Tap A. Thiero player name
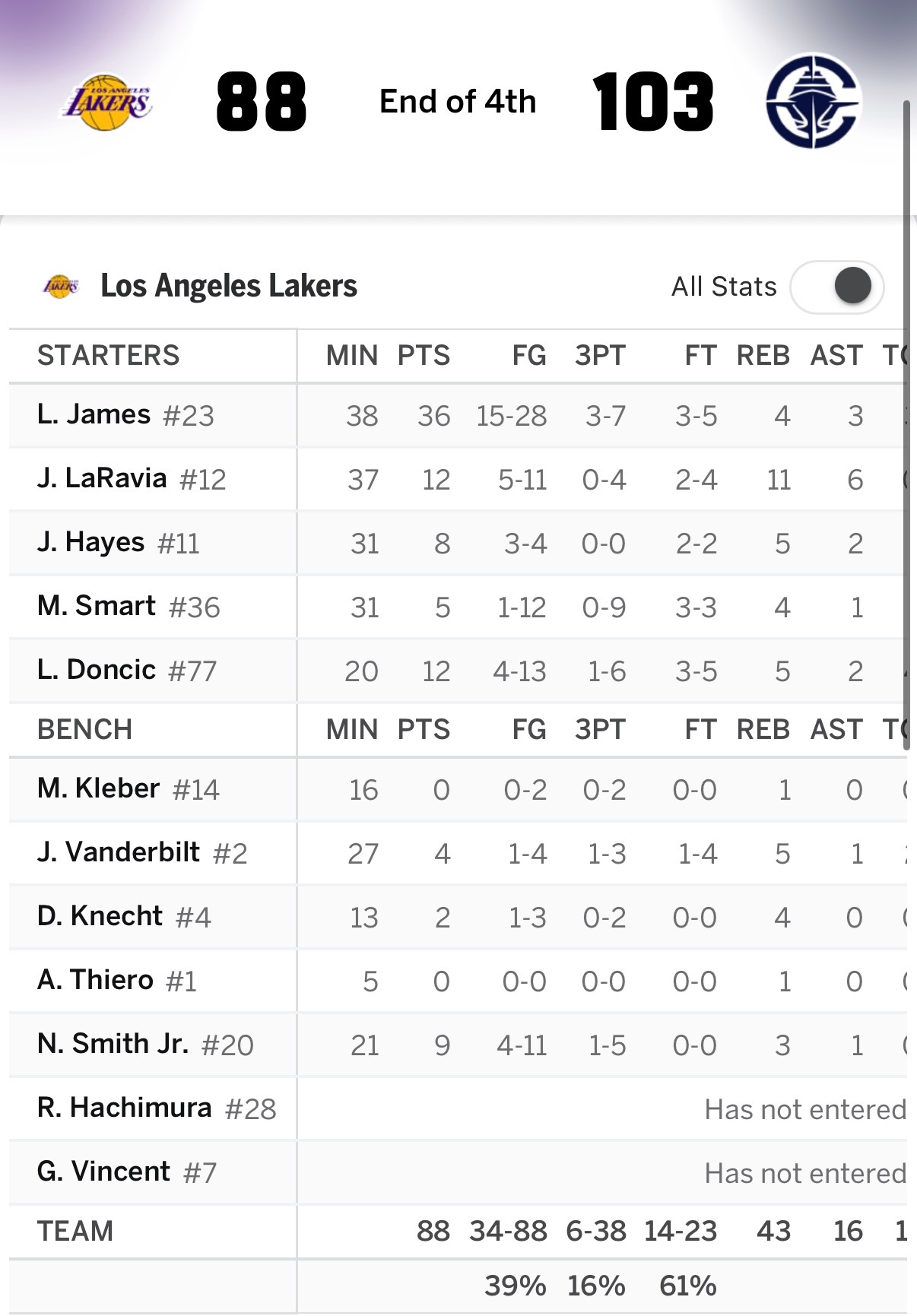The image size is (917, 1316). (x=96, y=981)
